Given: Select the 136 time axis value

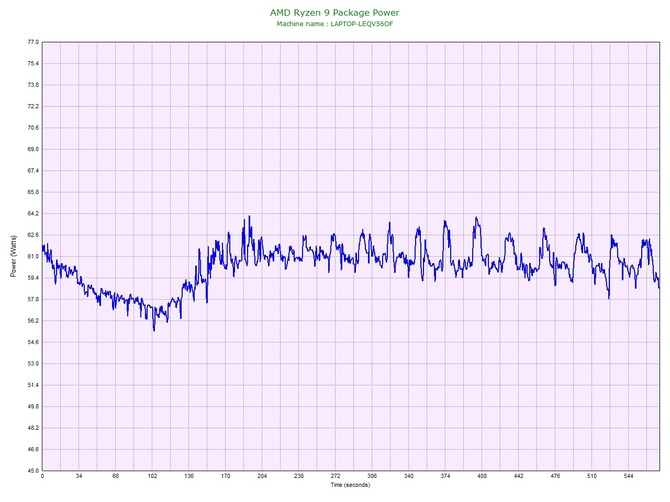Looking at the screenshot, I should 189,476.
